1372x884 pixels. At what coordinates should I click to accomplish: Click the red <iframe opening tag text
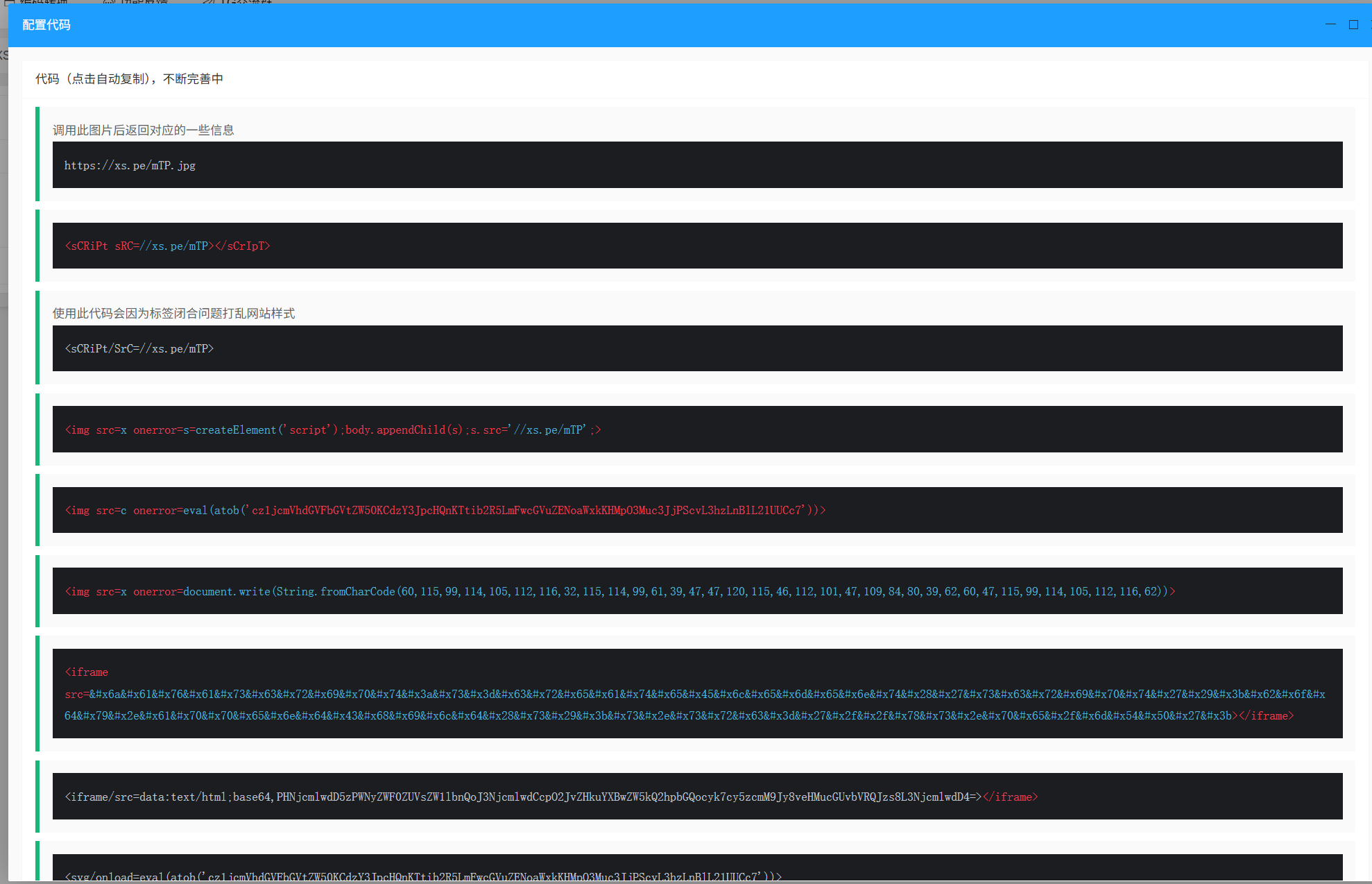click(87, 672)
